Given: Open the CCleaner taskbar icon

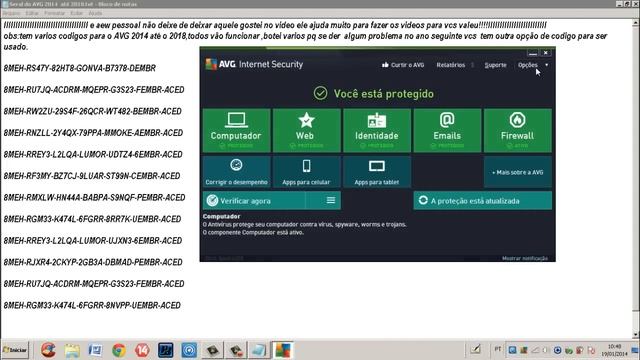Looking at the screenshot, I should point(48,350).
